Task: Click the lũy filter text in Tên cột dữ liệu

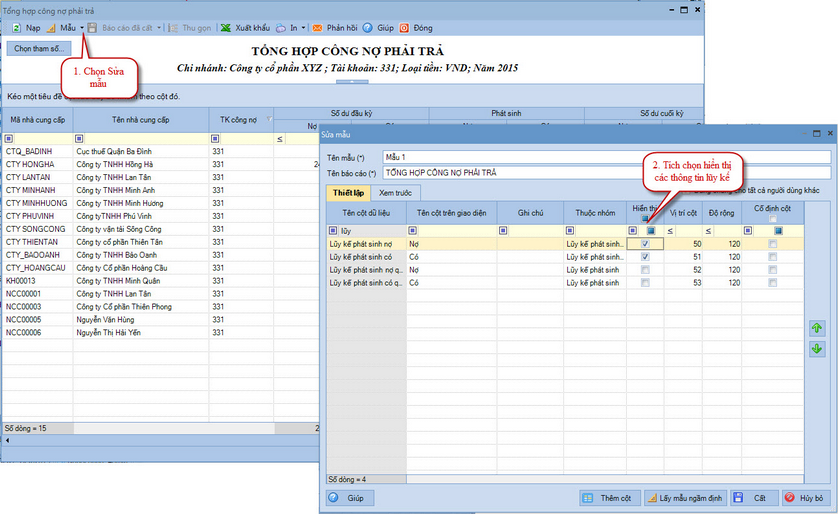Action: click(x=346, y=231)
